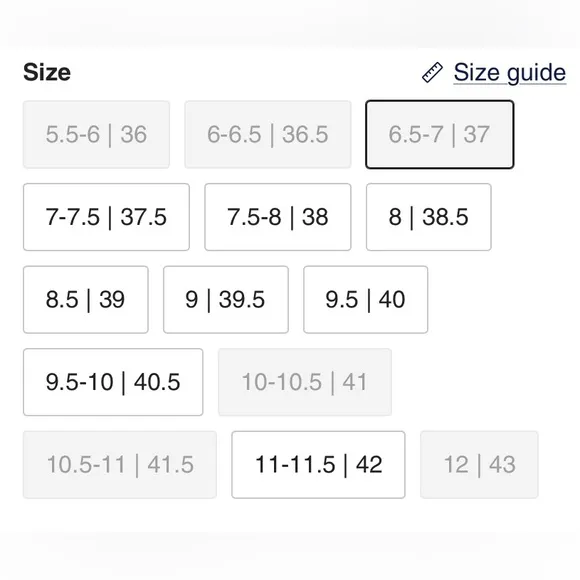The image size is (580, 580).
Task: Click the outlined 6.5-7 | 37 size
Action: 439,134
